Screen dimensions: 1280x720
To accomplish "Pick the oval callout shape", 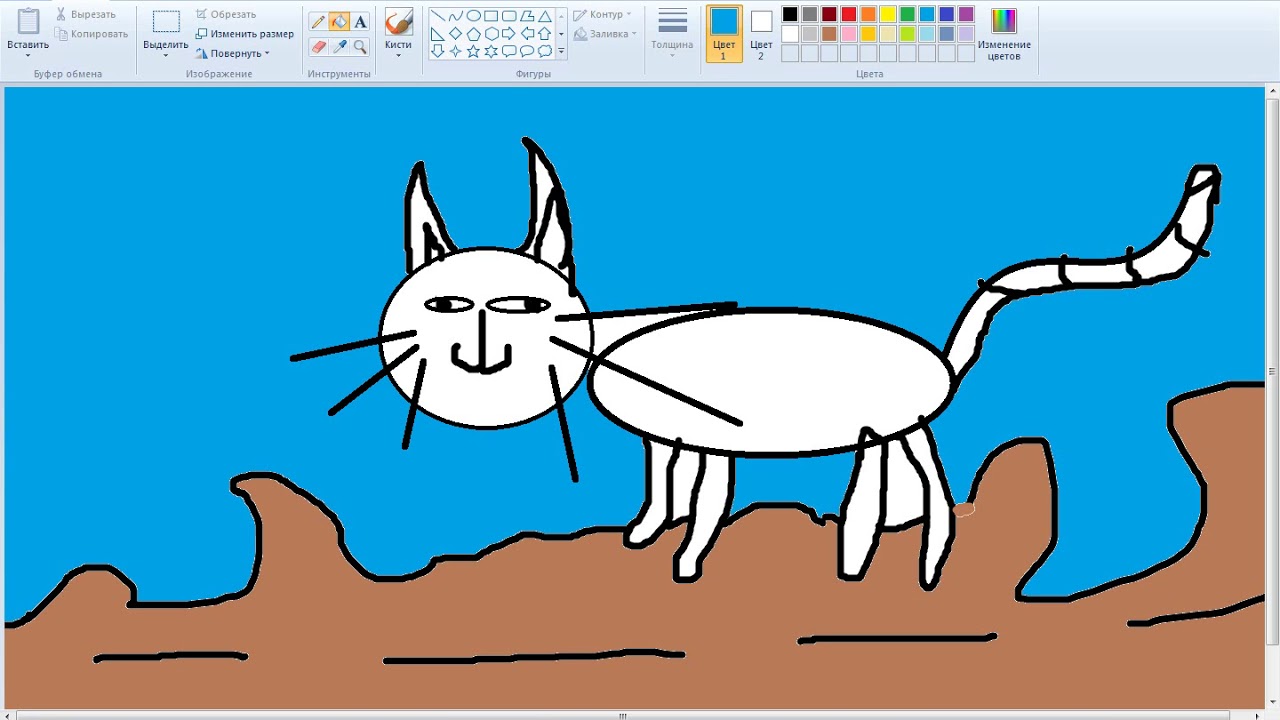I will pyautogui.click(x=527, y=51).
